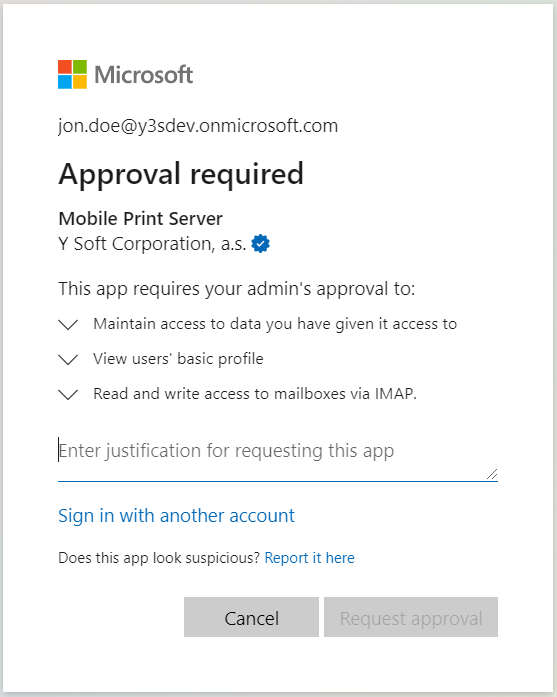Image resolution: width=557 pixels, height=697 pixels.
Task: Click the Does this app look suspicious text
Action: (159, 558)
